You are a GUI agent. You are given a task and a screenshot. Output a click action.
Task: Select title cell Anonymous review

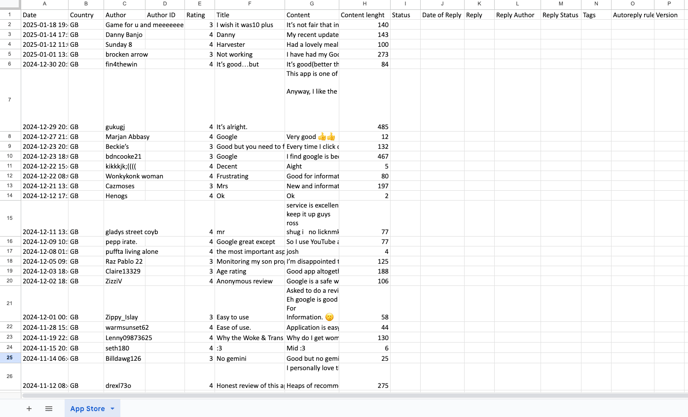tap(249, 281)
